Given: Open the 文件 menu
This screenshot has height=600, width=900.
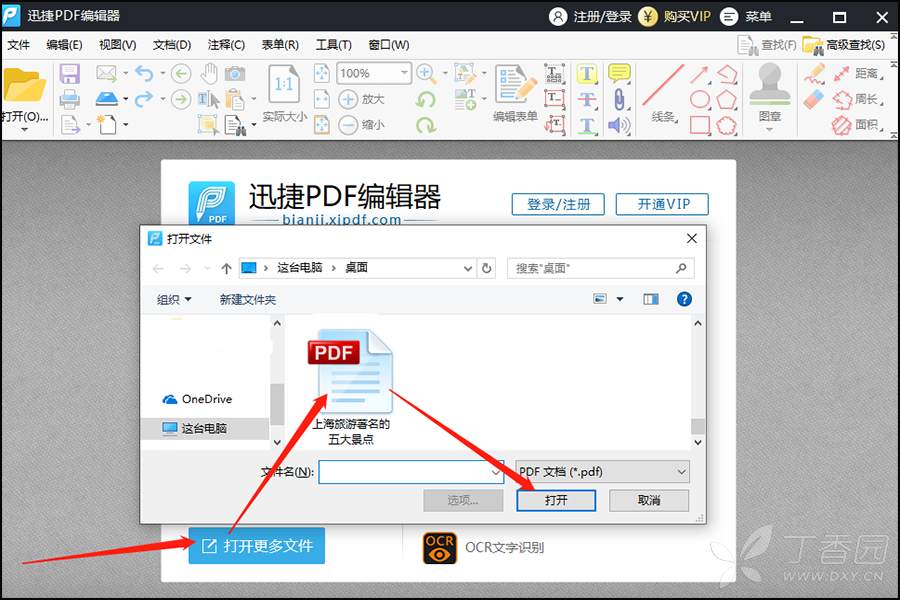Looking at the screenshot, I should [x=18, y=45].
